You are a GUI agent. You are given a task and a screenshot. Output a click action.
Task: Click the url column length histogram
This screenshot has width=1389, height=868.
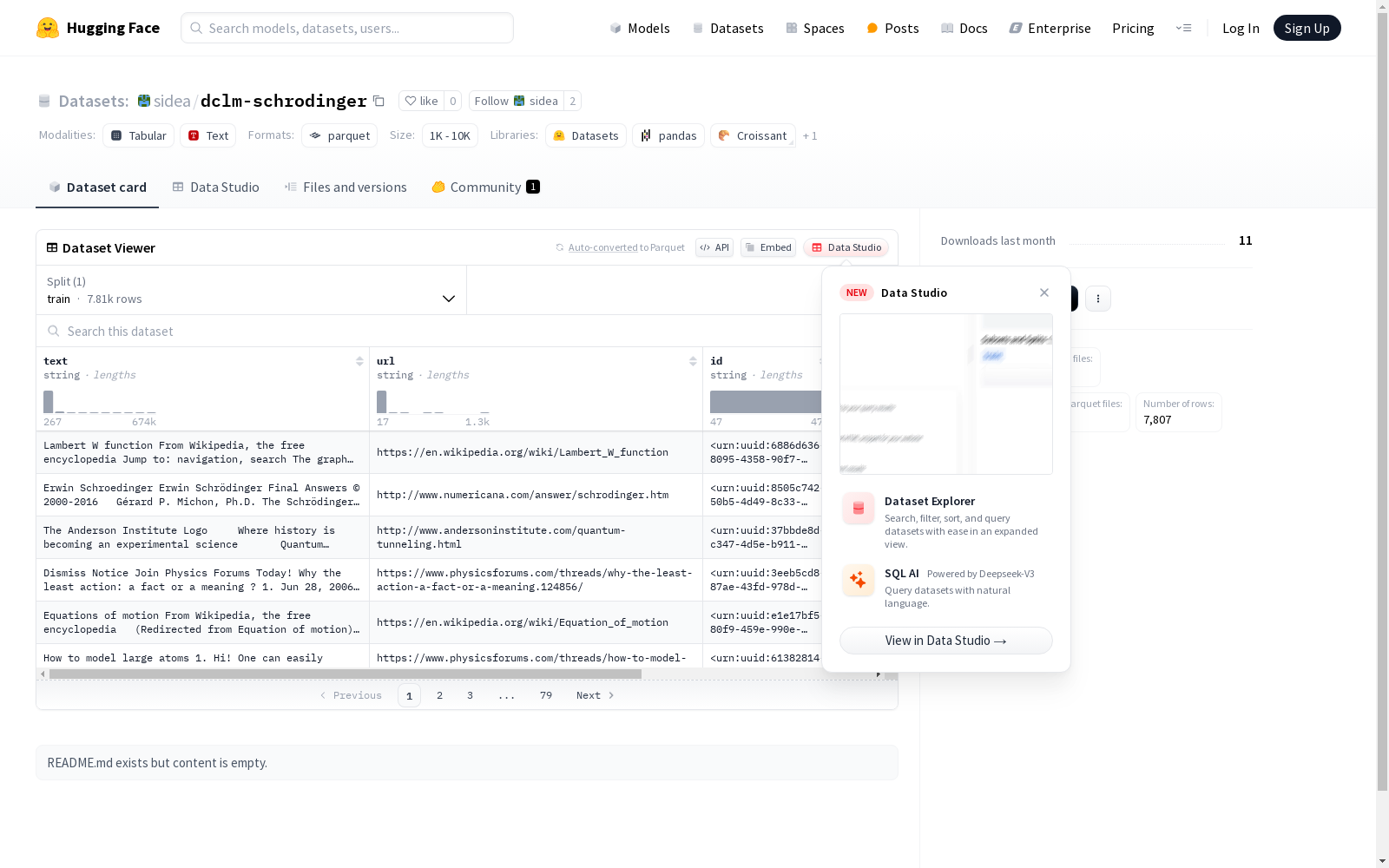(433, 402)
